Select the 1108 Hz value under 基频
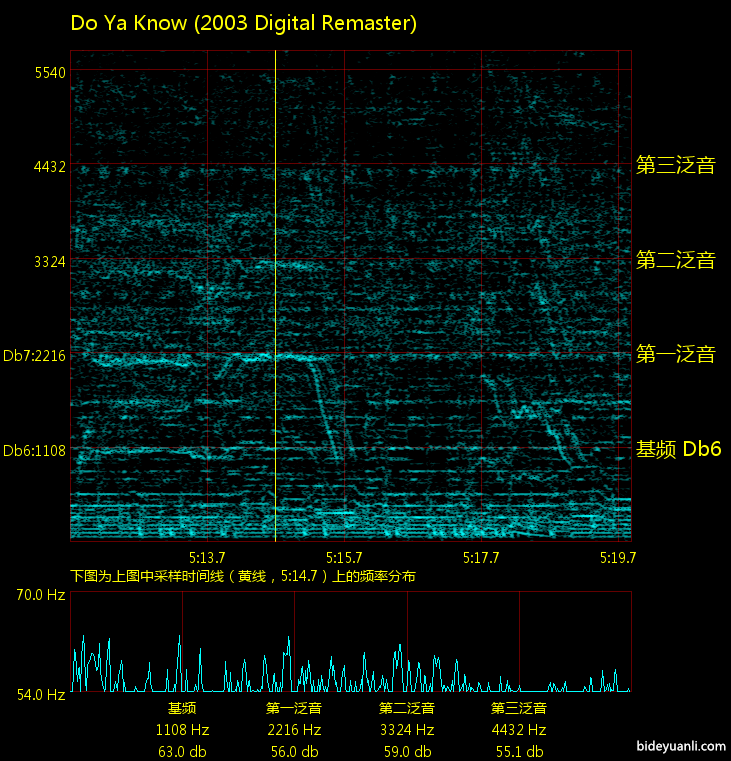Viewport: 731px width, 761px height. click(x=182, y=730)
